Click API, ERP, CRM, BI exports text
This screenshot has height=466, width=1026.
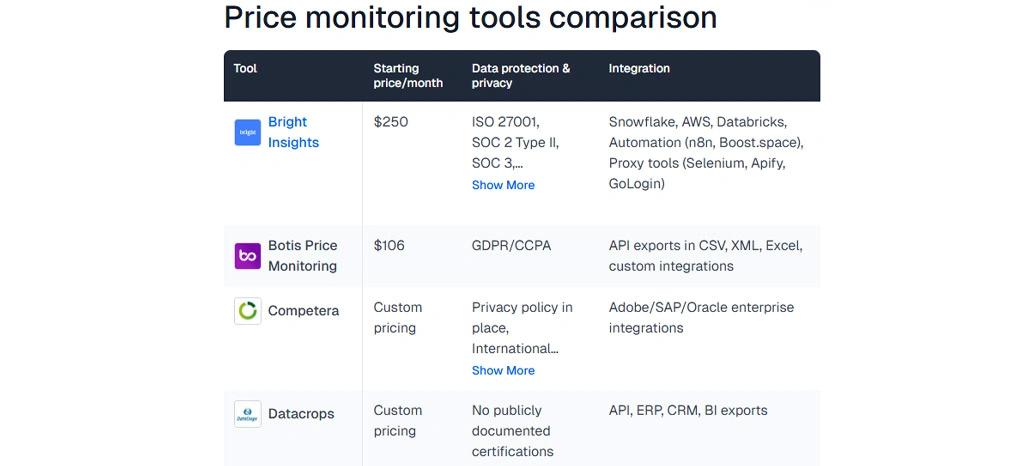[688, 410]
